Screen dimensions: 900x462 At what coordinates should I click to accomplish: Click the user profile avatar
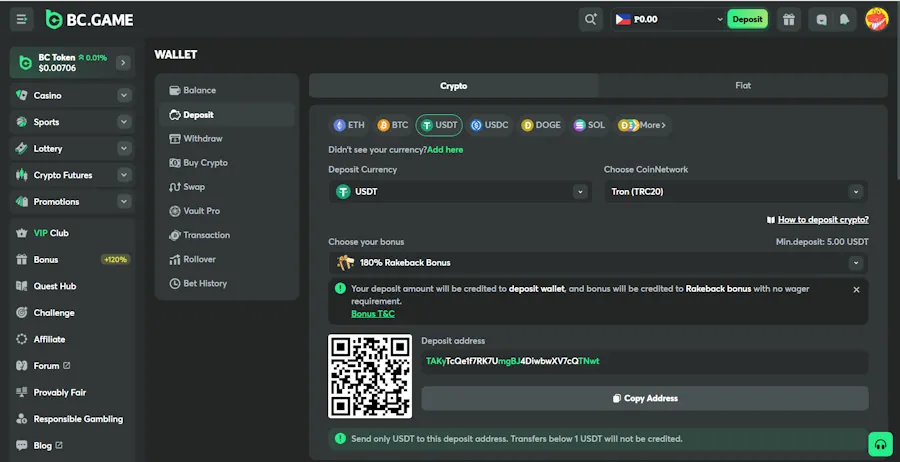pyautogui.click(x=876, y=19)
